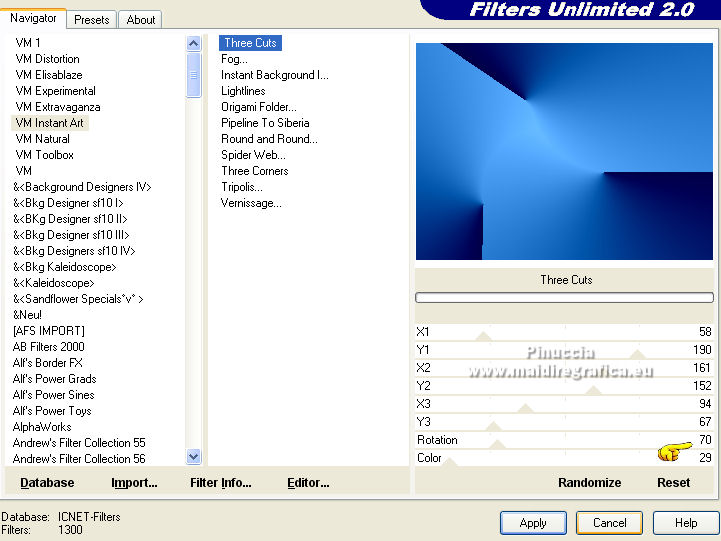The height and width of the screenshot is (541, 721).
Task: Choose Tripolis... filter
Action: pos(241,187)
